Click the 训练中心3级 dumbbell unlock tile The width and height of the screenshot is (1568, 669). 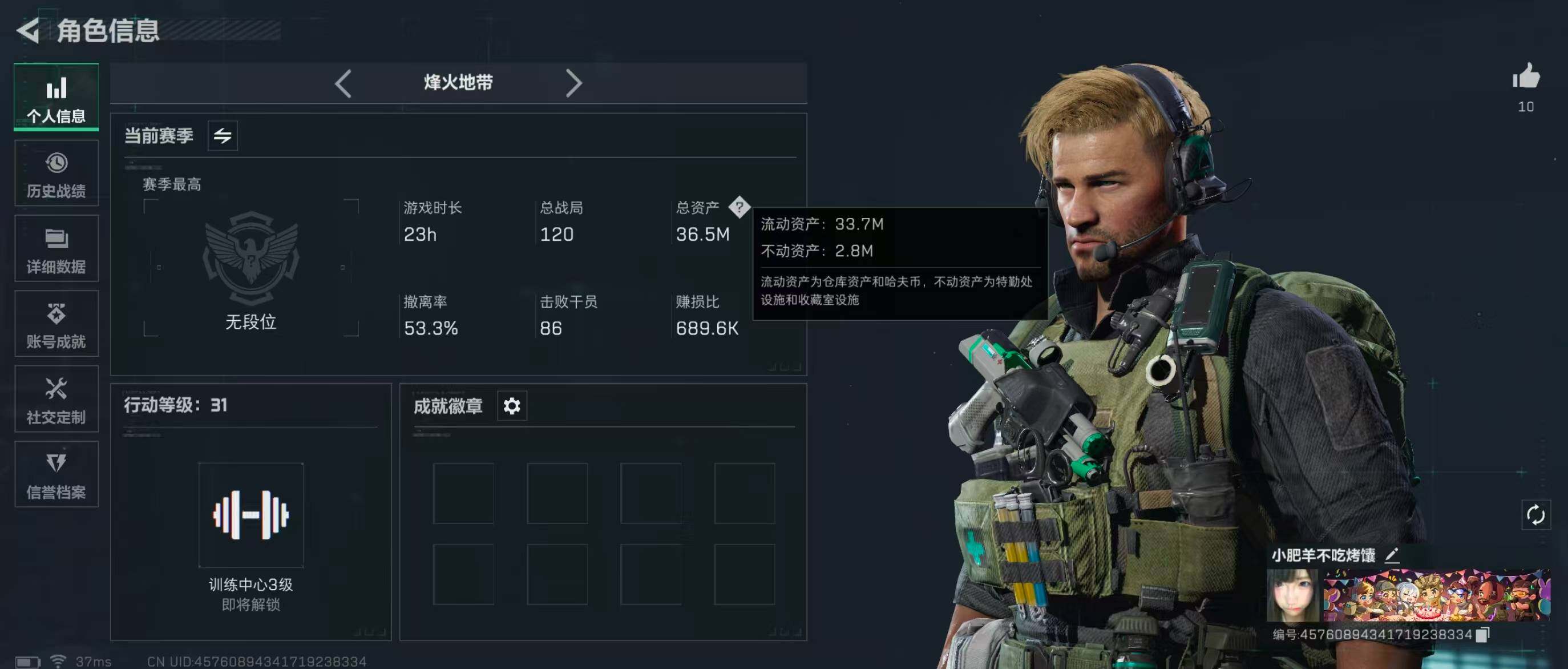click(251, 515)
